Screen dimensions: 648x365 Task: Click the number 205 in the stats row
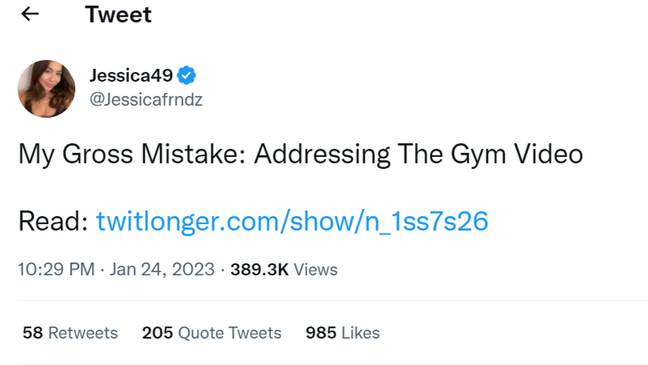157,333
